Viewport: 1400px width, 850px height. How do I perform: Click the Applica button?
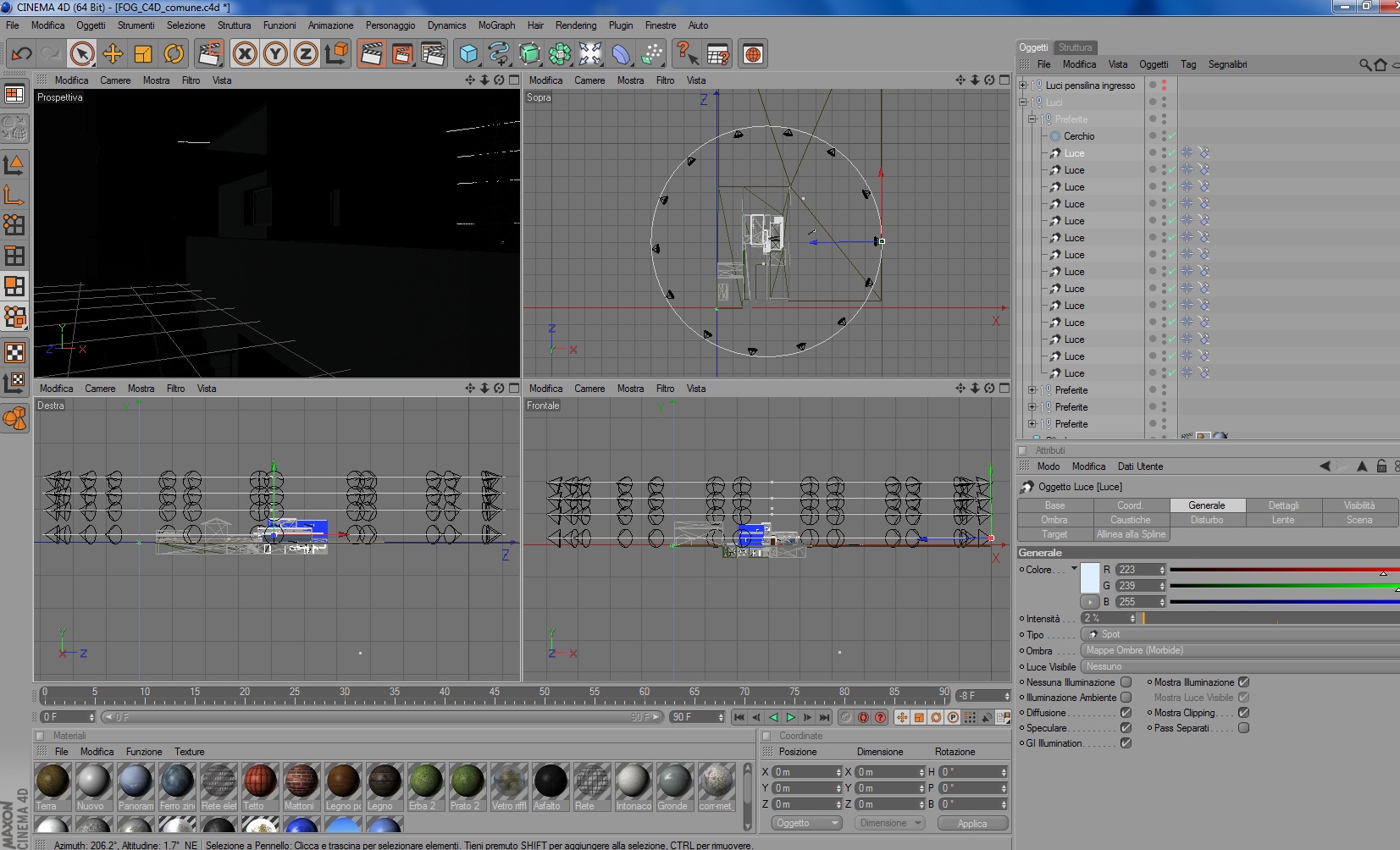pos(972,824)
